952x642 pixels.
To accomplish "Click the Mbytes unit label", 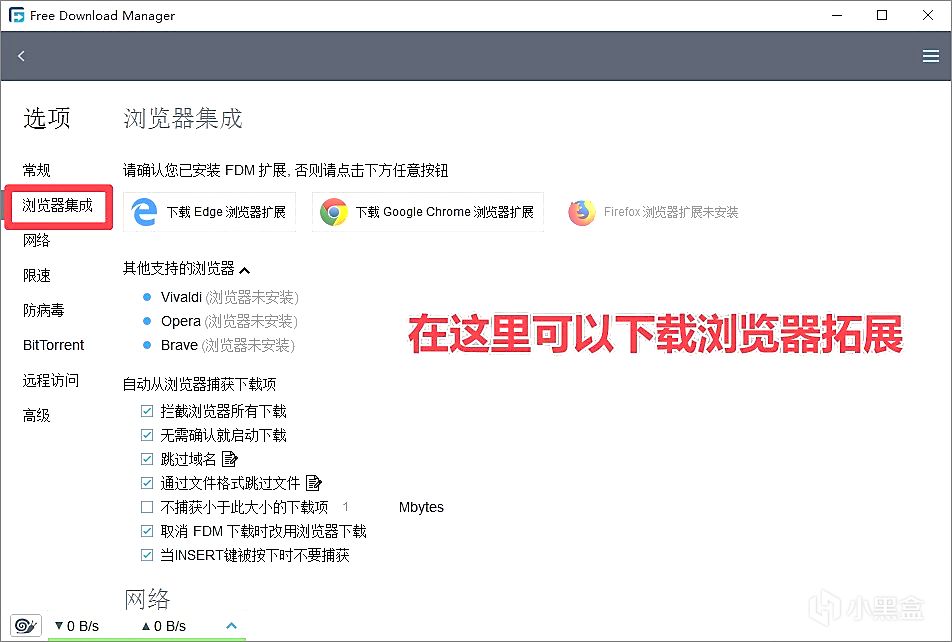I will coord(421,507).
